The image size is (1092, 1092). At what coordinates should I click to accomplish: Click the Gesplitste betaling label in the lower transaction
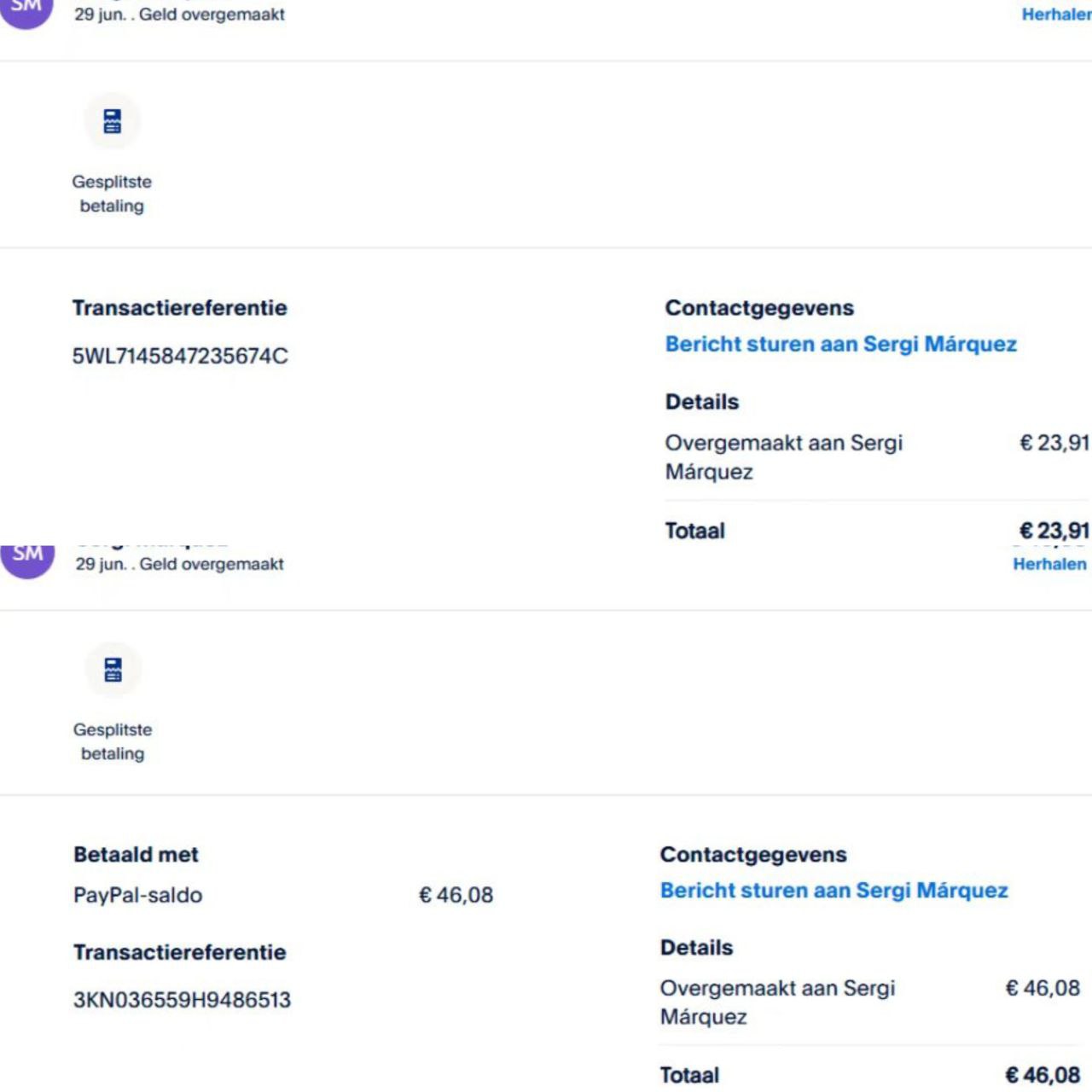coord(113,741)
